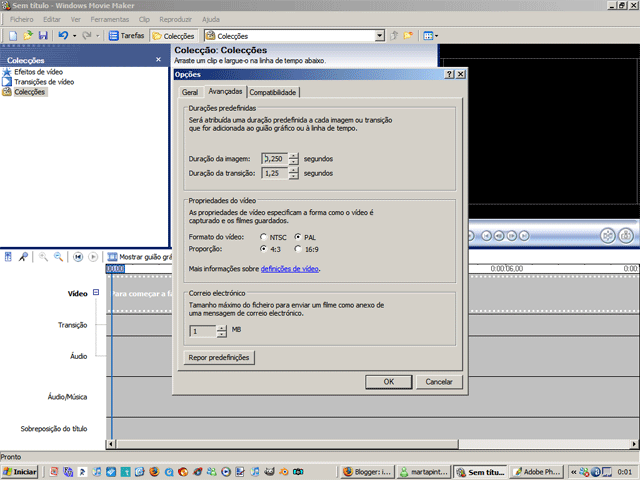Image resolution: width=640 pixels, height=480 pixels.
Task: Set audio levels icon in the timeline toolbar
Action: tap(8, 257)
